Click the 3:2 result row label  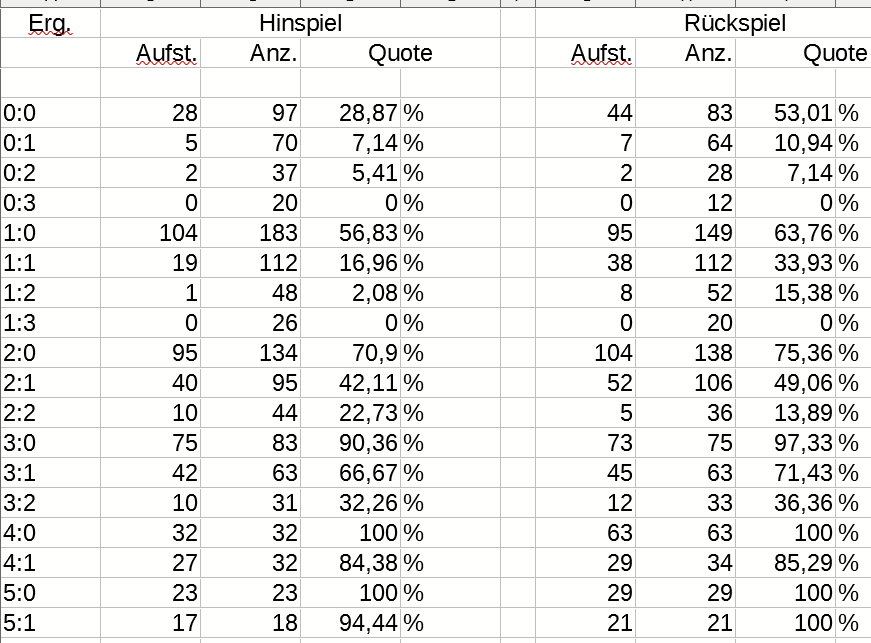50,503
